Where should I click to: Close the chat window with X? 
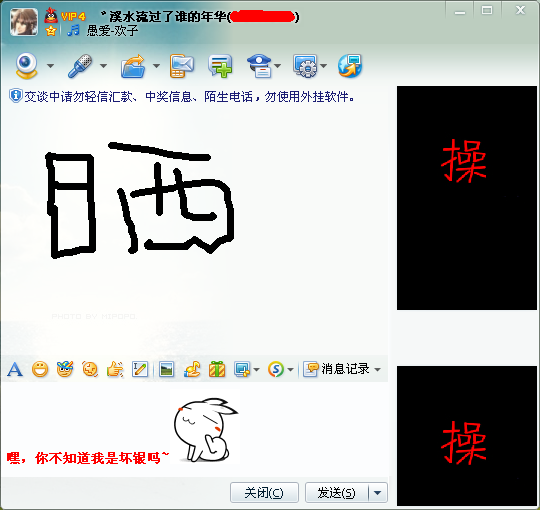click(x=520, y=10)
